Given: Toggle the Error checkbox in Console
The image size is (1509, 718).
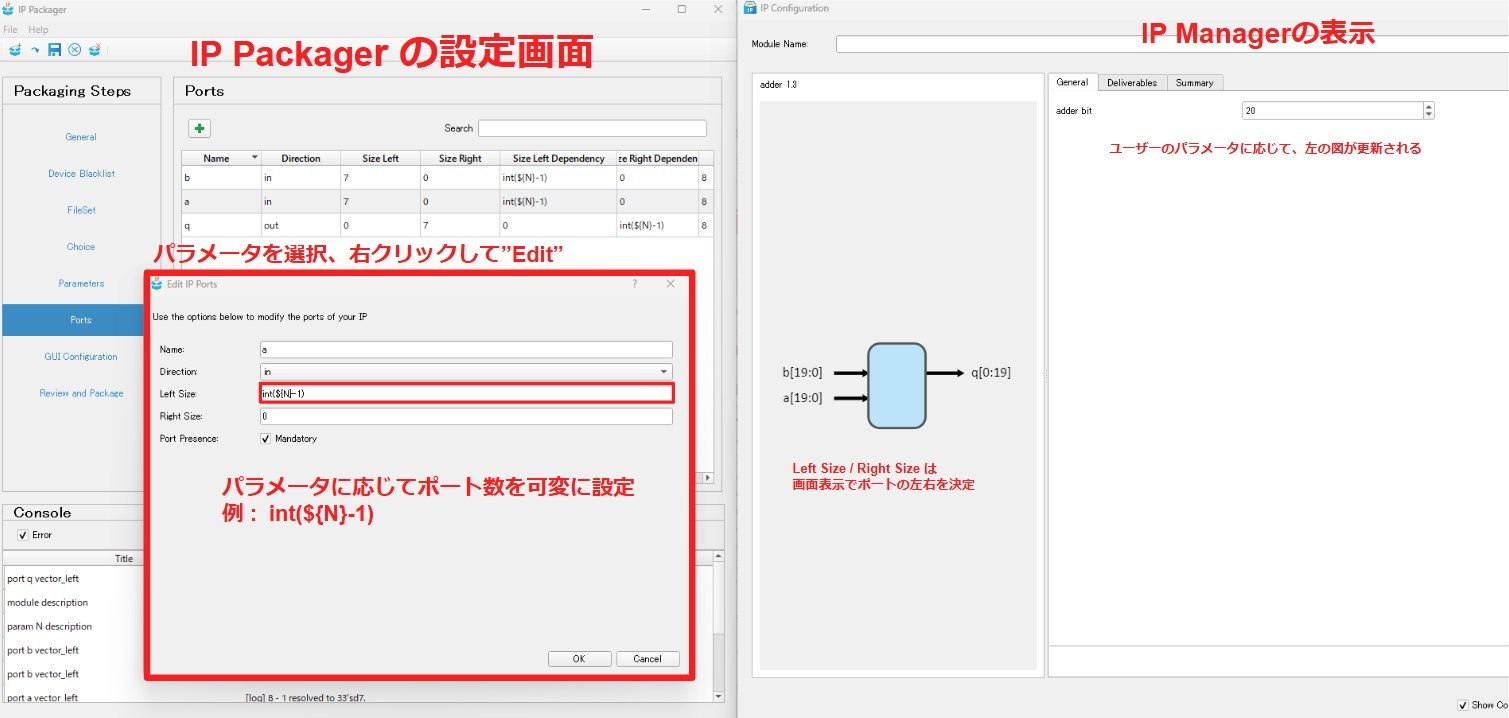Looking at the screenshot, I should (x=23, y=535).
